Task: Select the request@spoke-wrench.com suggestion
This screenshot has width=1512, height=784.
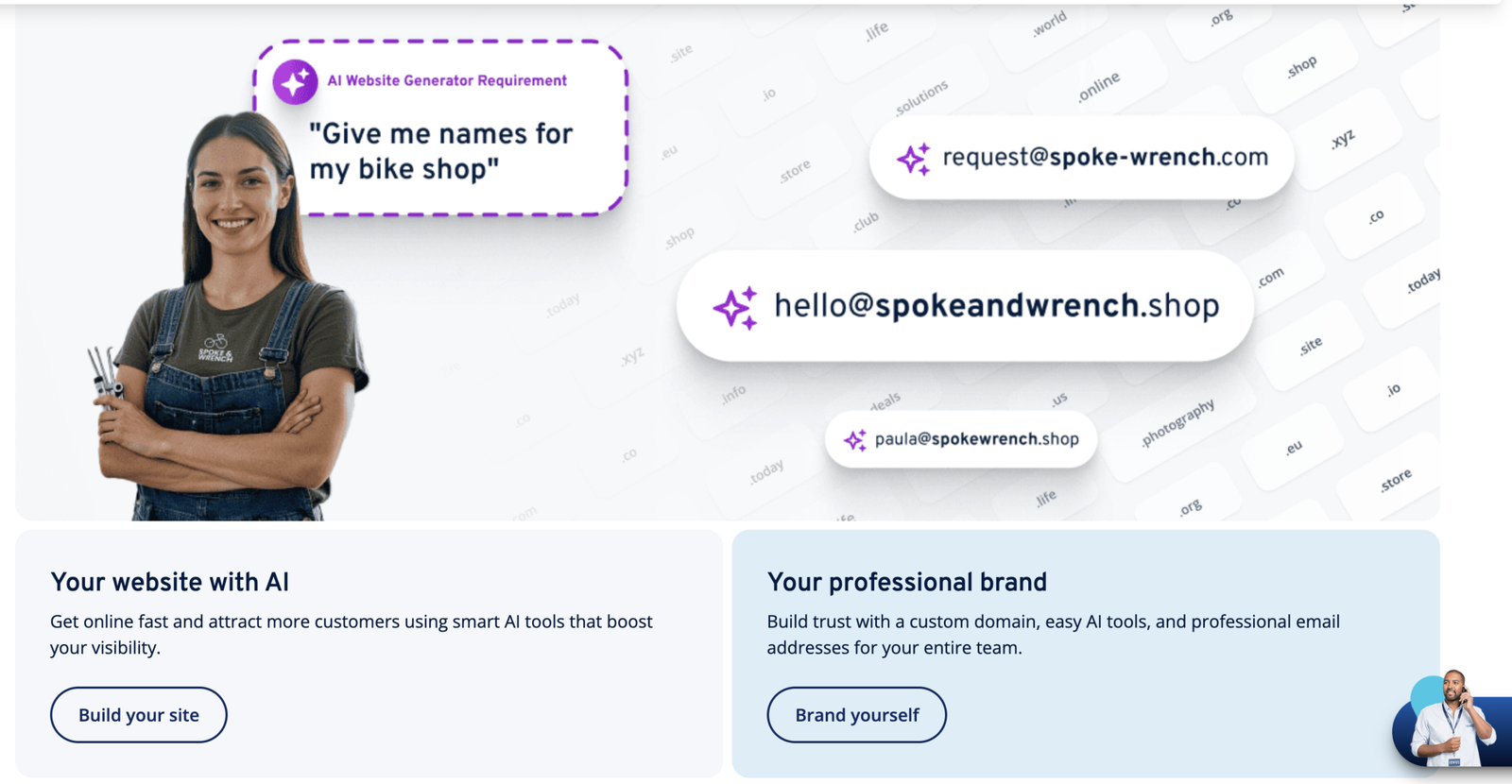Action: click(x=1082, y=158)
